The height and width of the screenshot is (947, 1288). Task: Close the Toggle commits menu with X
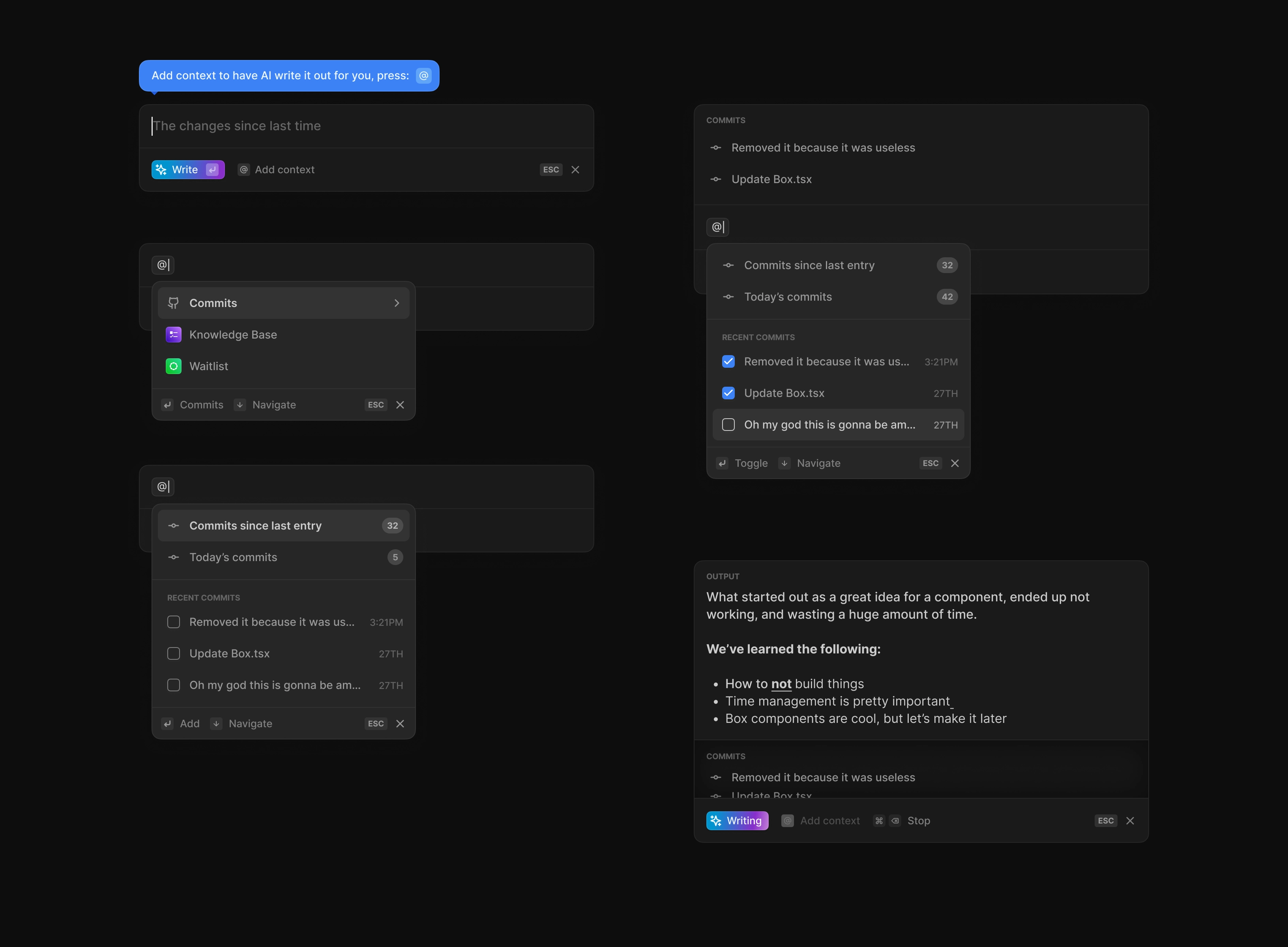(955, 463)
